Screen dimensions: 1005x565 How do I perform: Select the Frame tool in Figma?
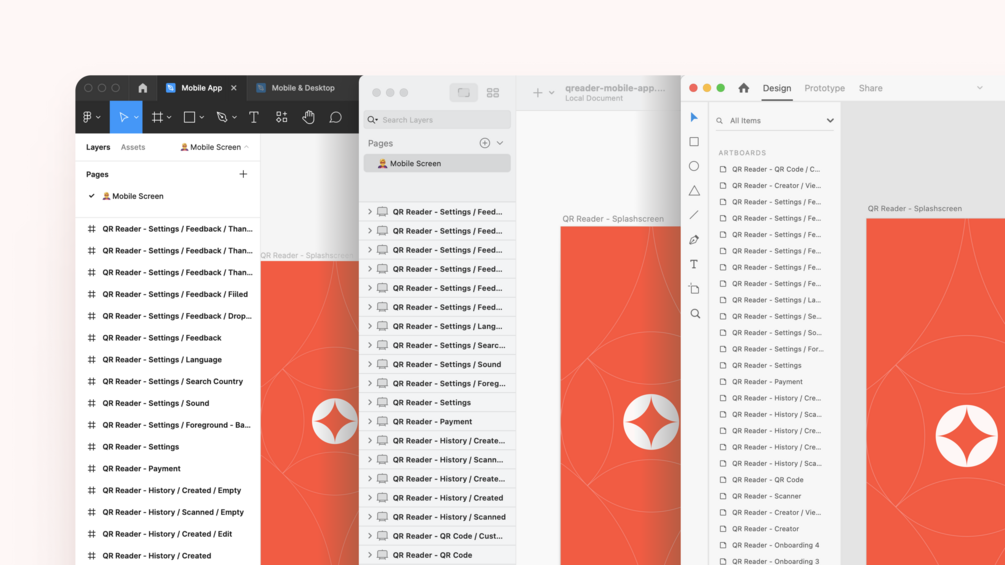click(157, 117)
